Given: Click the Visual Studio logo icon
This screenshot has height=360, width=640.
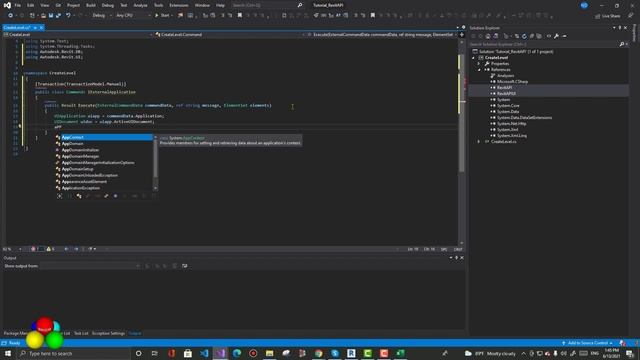Looking at the screenshot, I should tap(7, 5).
